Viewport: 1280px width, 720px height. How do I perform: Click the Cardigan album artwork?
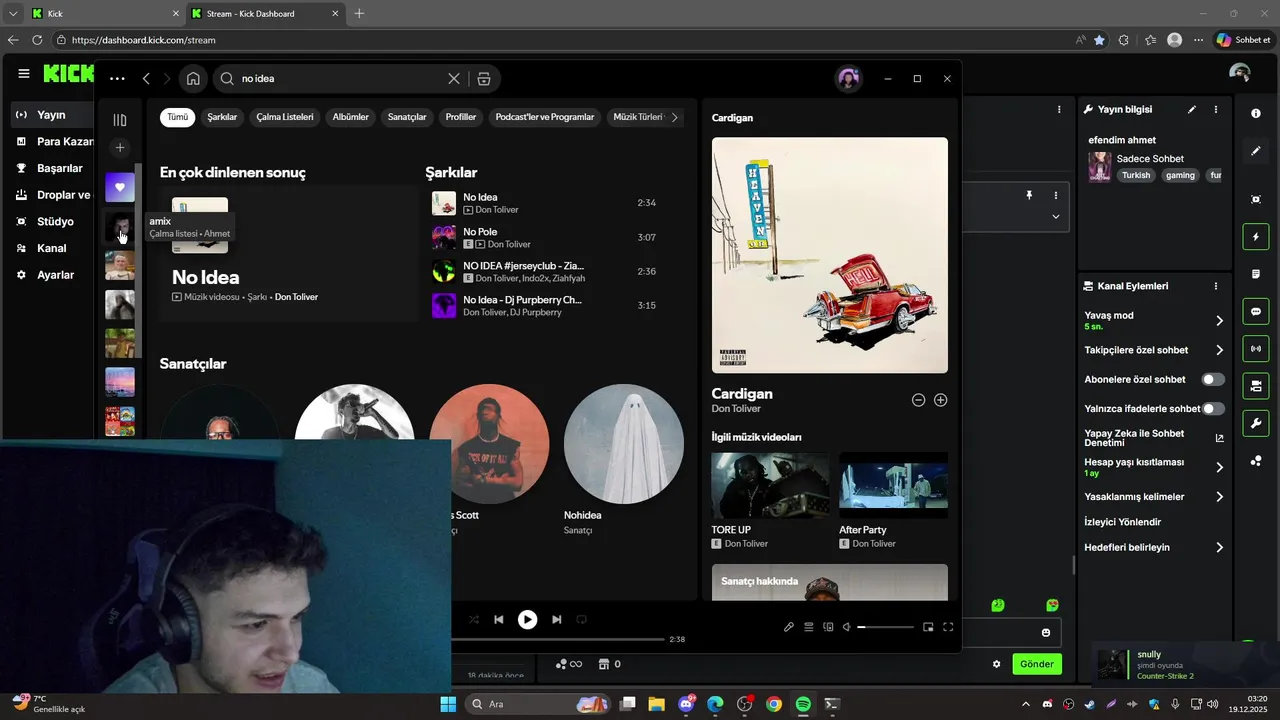pos(830,255)
